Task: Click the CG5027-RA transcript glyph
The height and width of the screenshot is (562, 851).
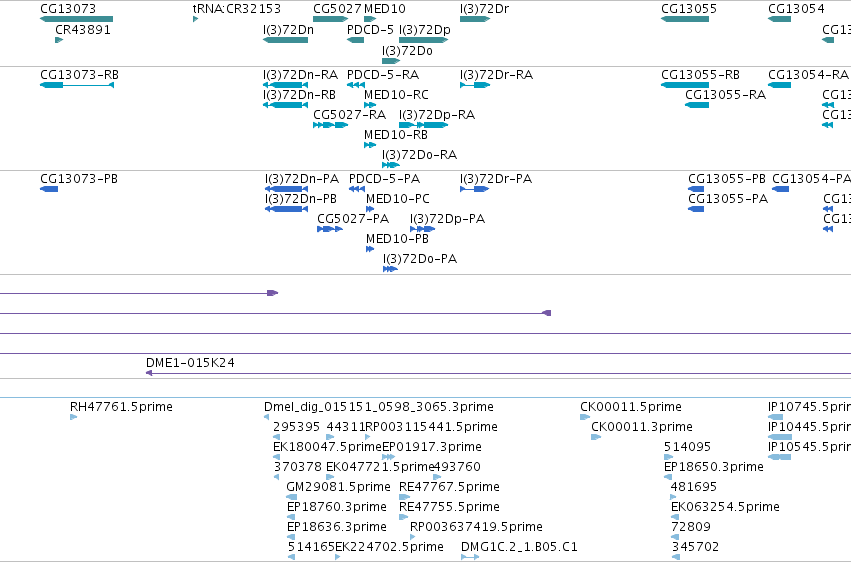Action: [x=331, y=125]
